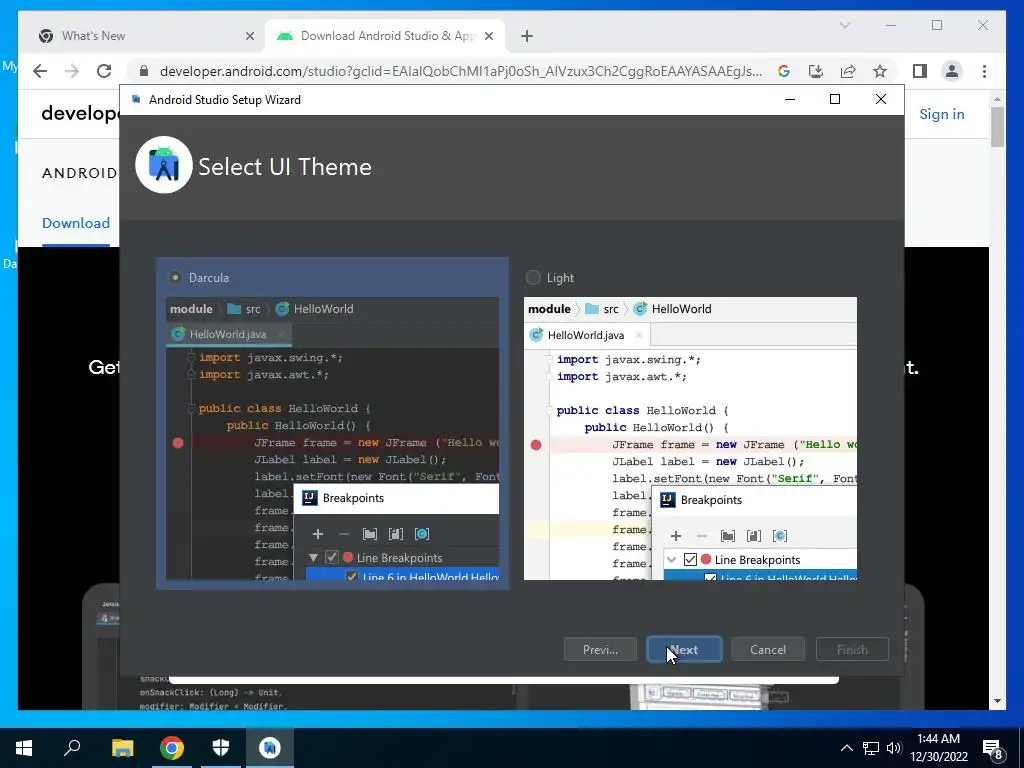
Task: Open a new Chrome tab
Action: pyautogui.click(x=527, y=37)
